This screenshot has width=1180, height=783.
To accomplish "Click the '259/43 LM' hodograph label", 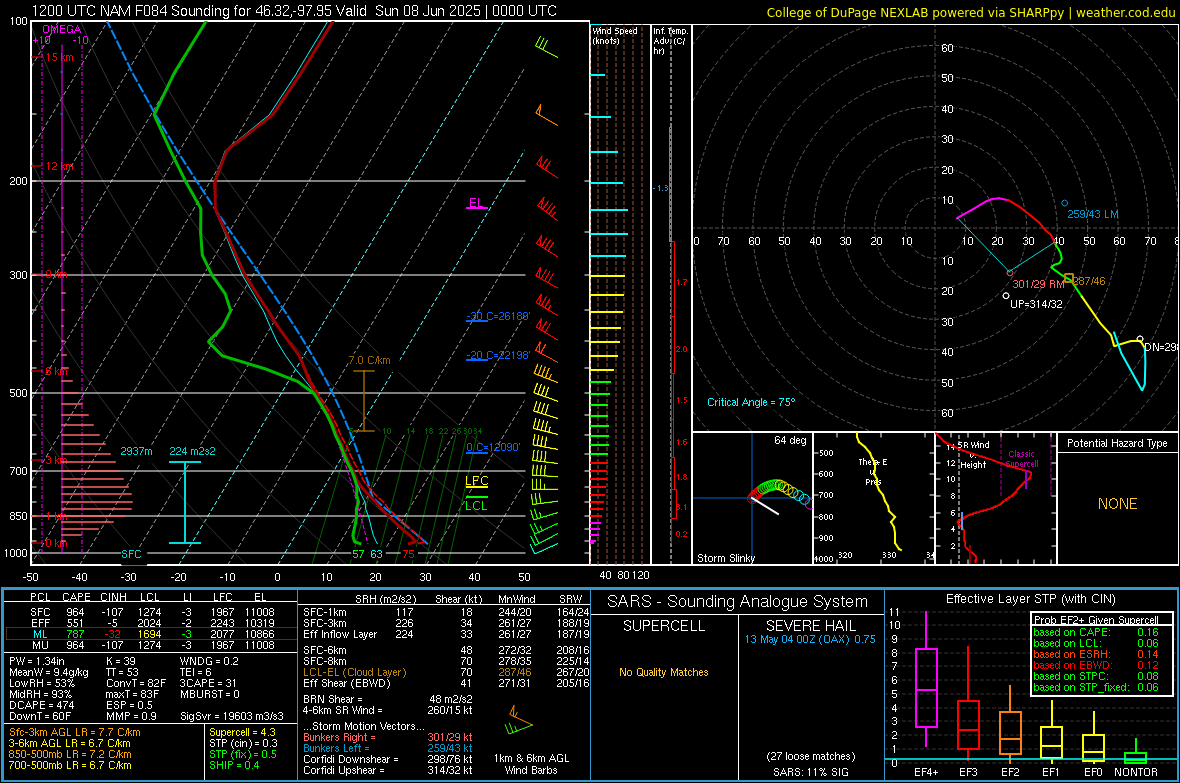I will [x=1093, y=215].
